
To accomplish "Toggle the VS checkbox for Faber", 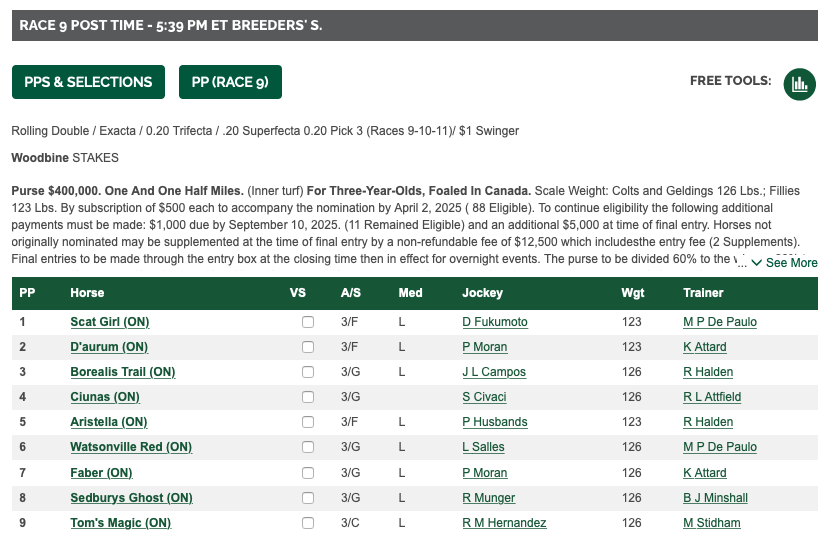I will 308,473.
